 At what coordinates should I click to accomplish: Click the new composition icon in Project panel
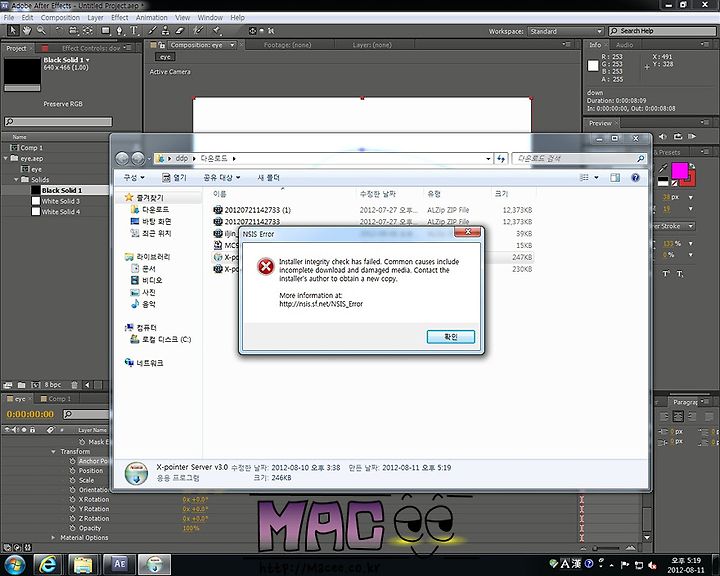point(35,385)
